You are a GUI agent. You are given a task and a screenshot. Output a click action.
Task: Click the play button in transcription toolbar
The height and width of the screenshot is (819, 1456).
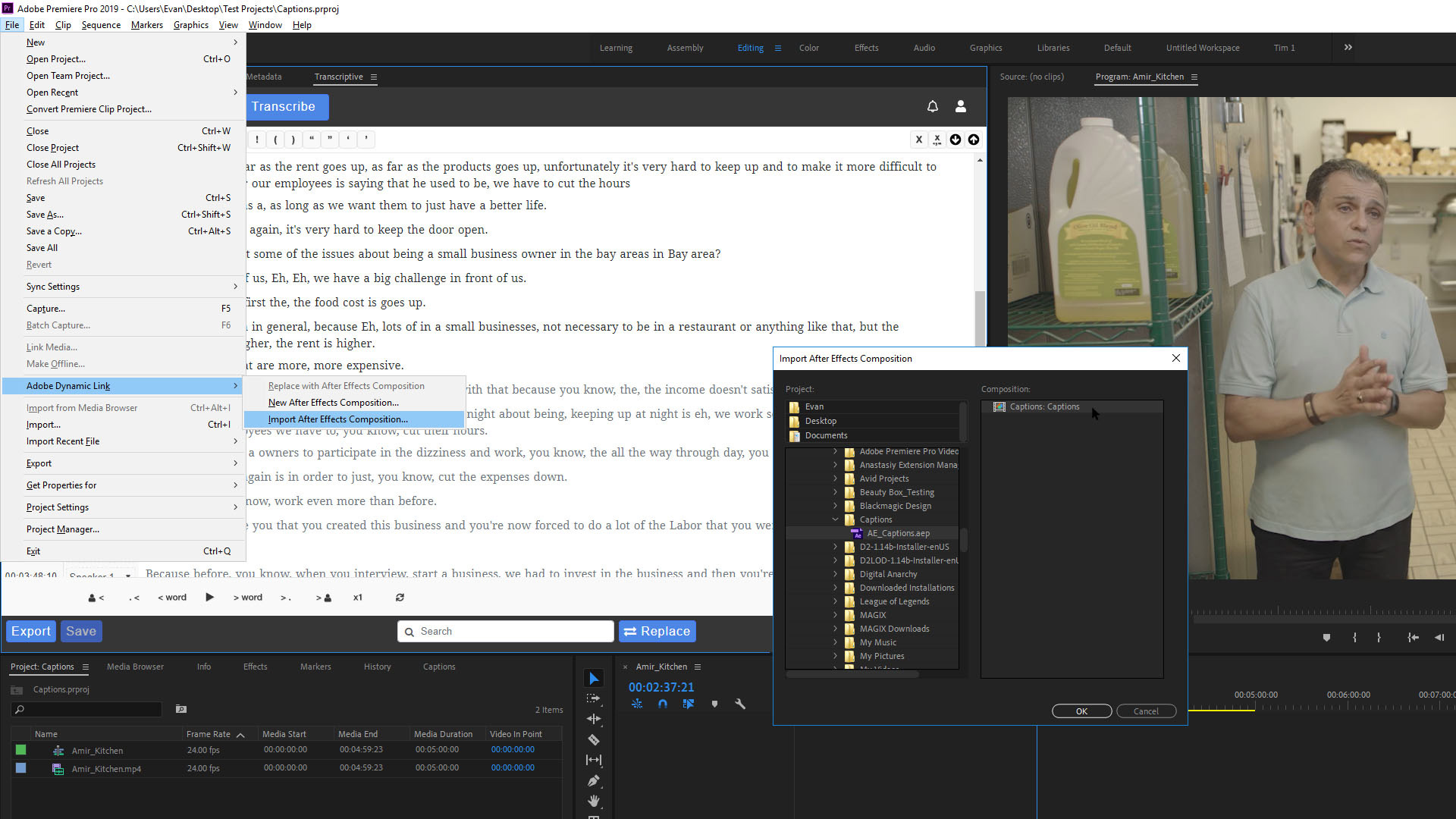(209, 597)
